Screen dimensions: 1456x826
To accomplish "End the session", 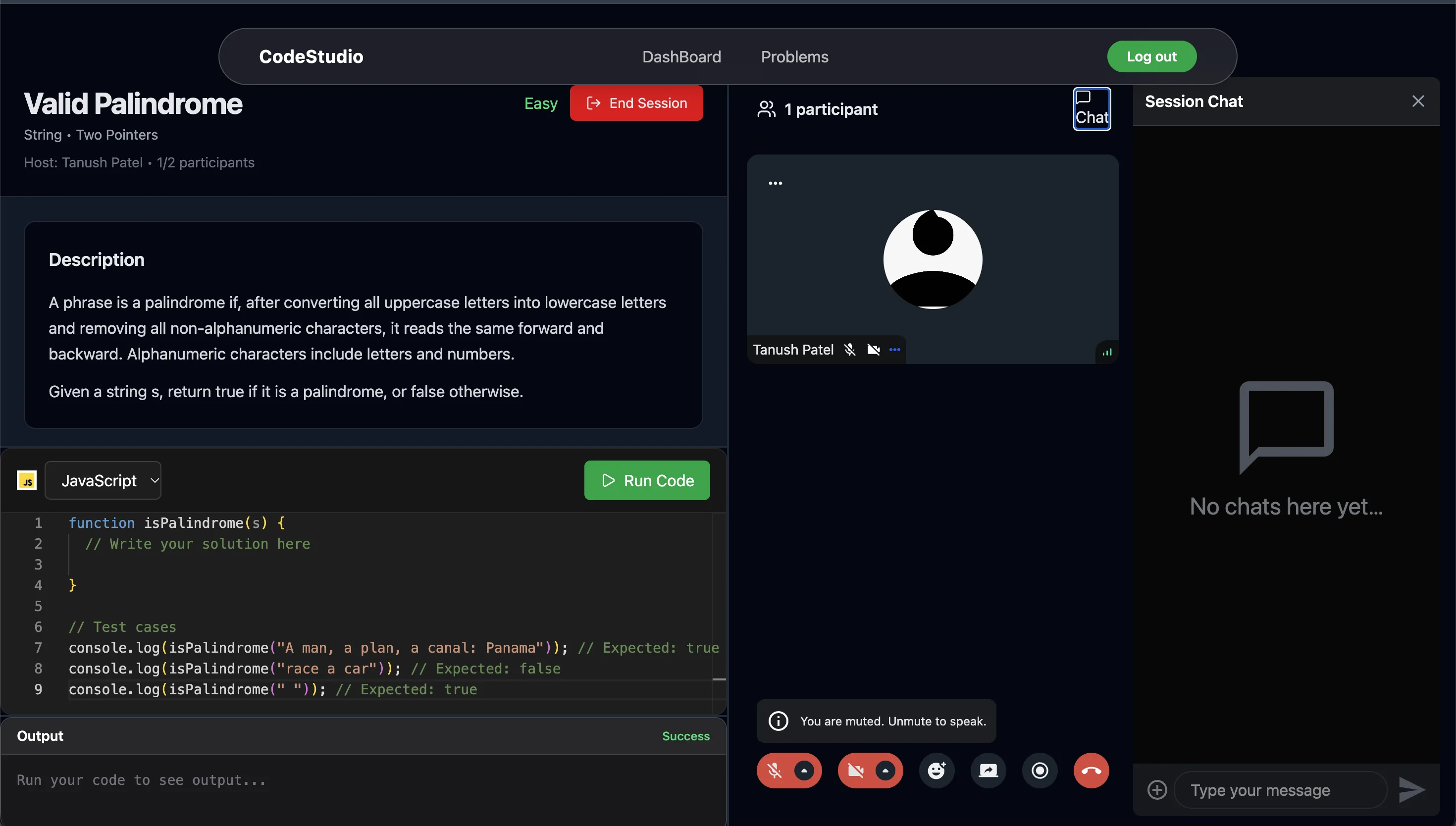I will click(x=636, y=103).
